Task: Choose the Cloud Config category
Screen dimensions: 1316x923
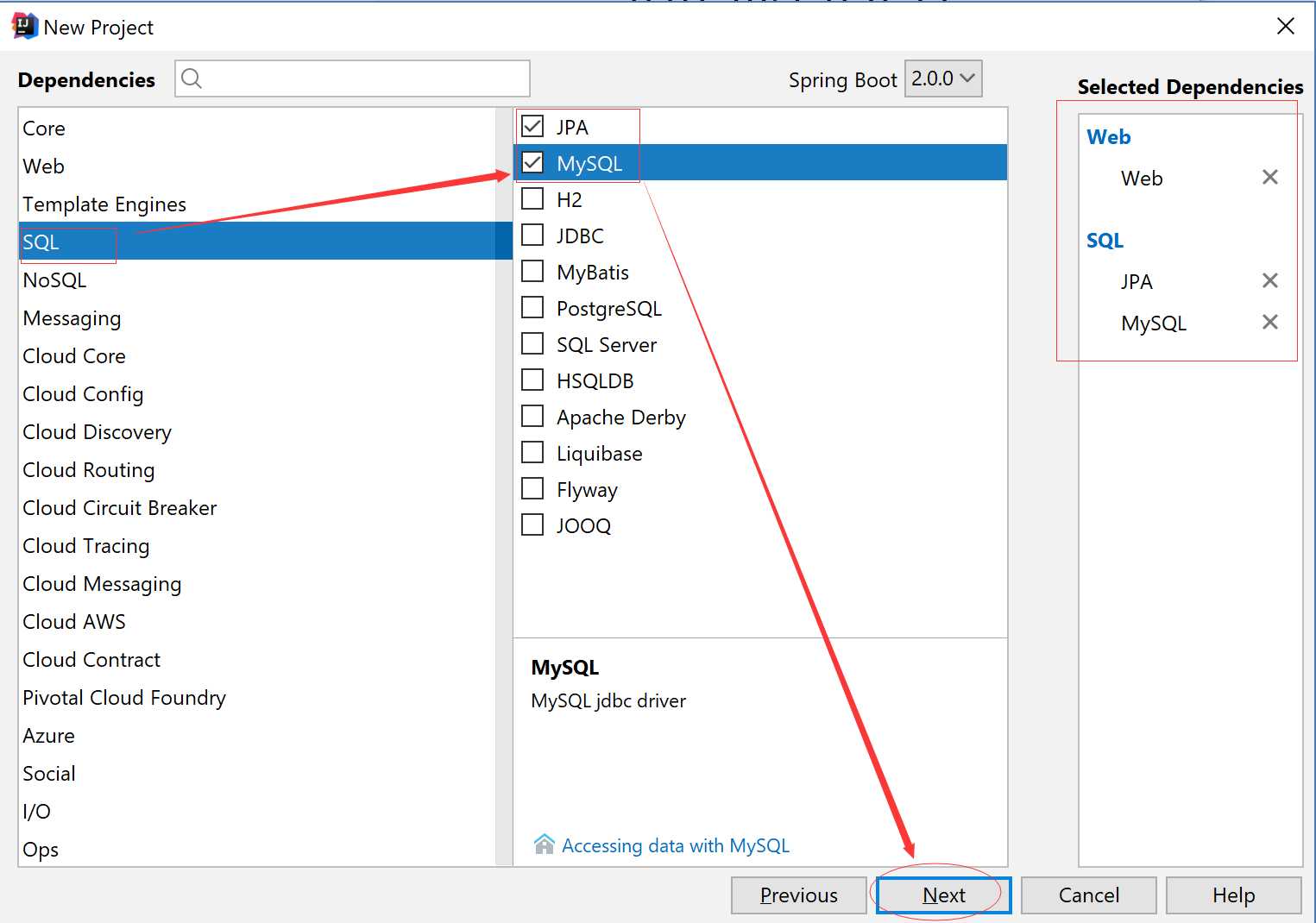Action: tap(257, 394)
